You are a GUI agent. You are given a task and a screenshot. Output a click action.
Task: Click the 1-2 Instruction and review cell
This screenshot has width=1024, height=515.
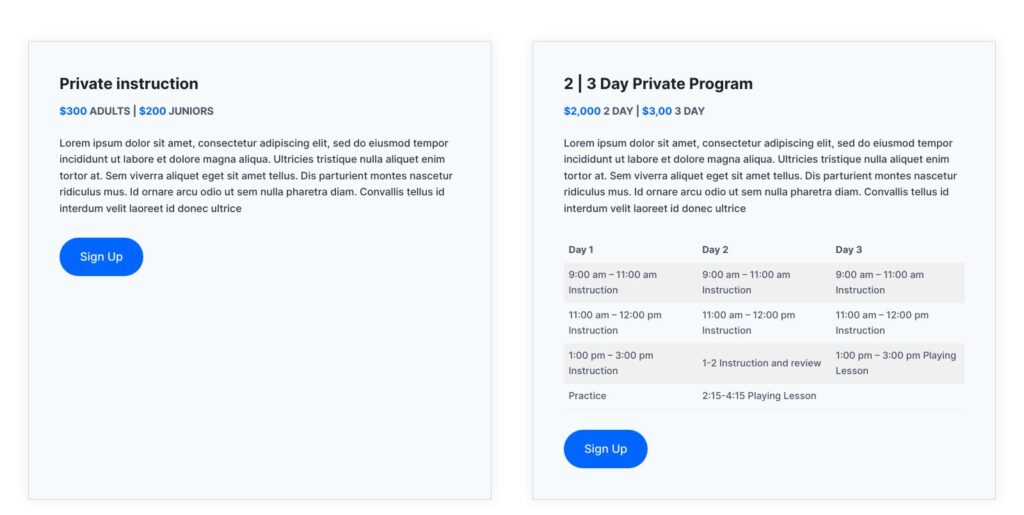[761, 363]
